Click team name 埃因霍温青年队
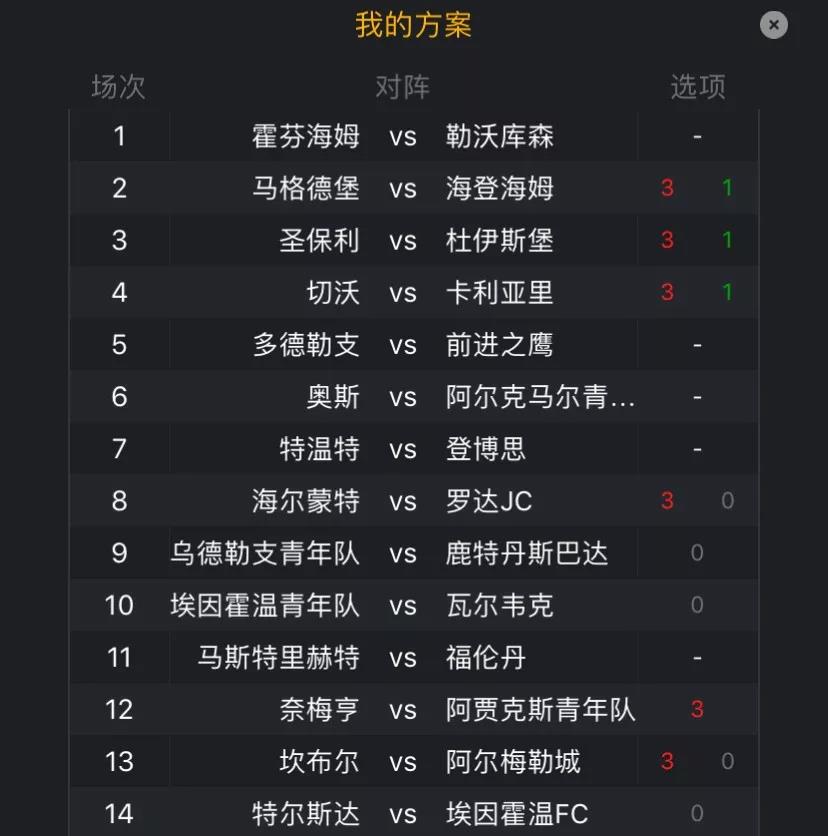This screenshot has width=828, height=836. (264, 605)
